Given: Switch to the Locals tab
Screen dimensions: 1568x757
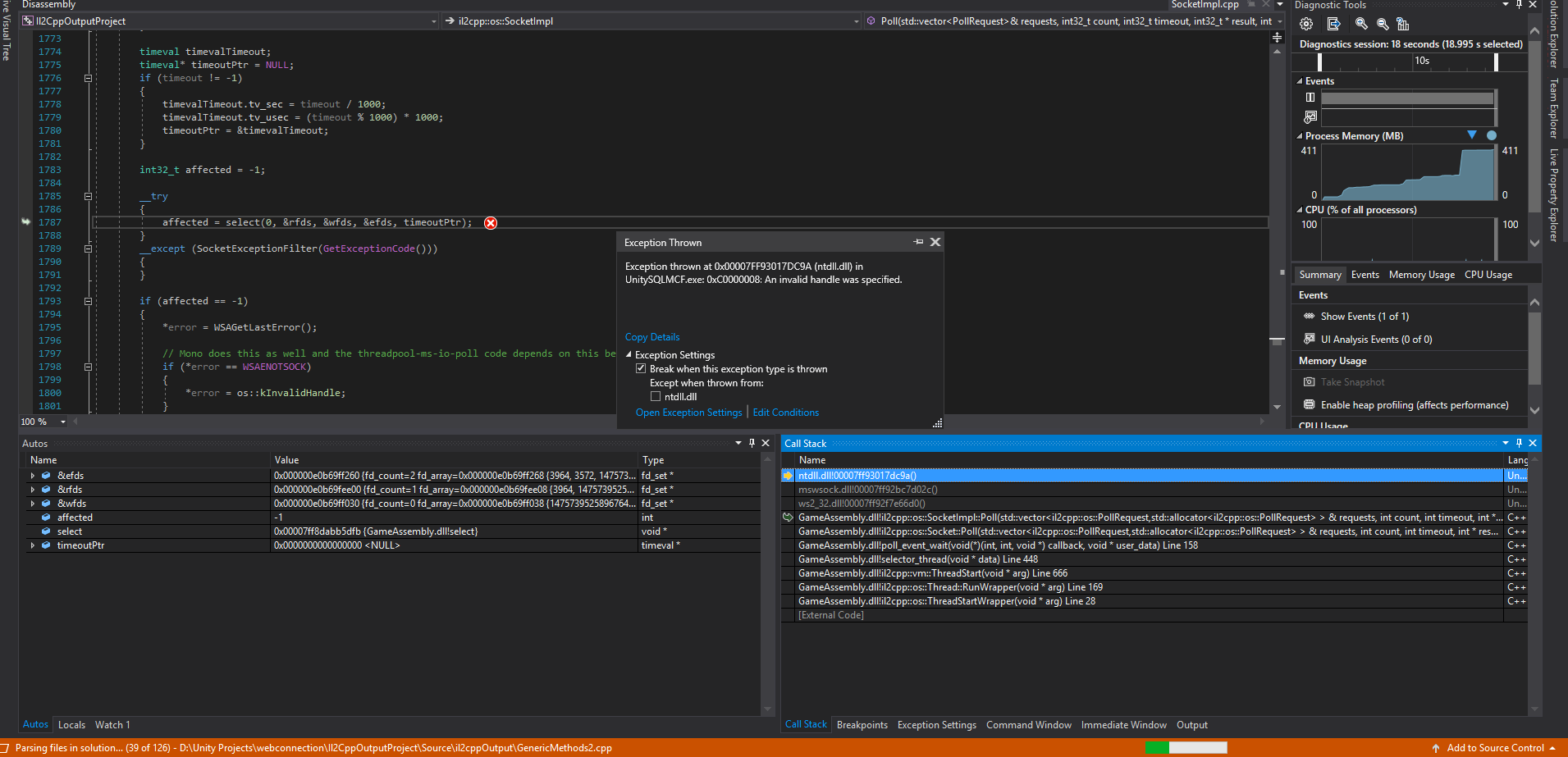Looking at the screenshot, I should click(x=71, y=724).
